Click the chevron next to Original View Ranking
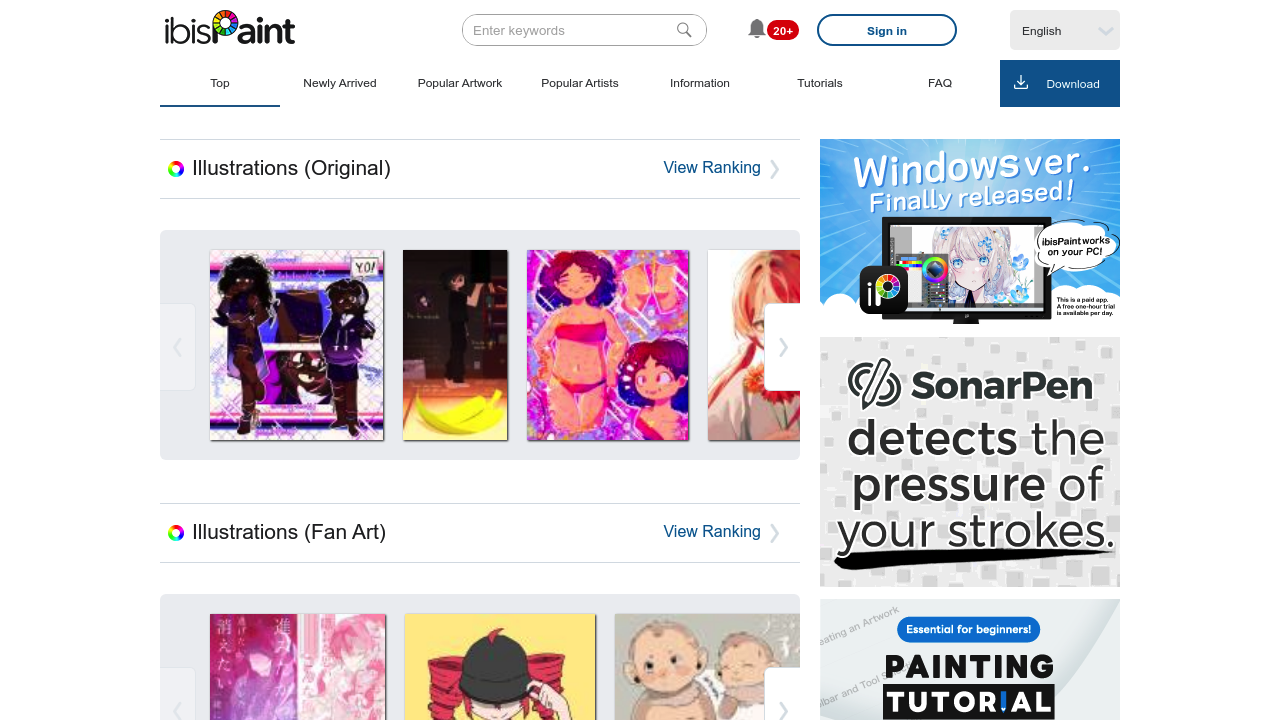Viewport: 1280px width, 720px height. click(x=775, y=169)
